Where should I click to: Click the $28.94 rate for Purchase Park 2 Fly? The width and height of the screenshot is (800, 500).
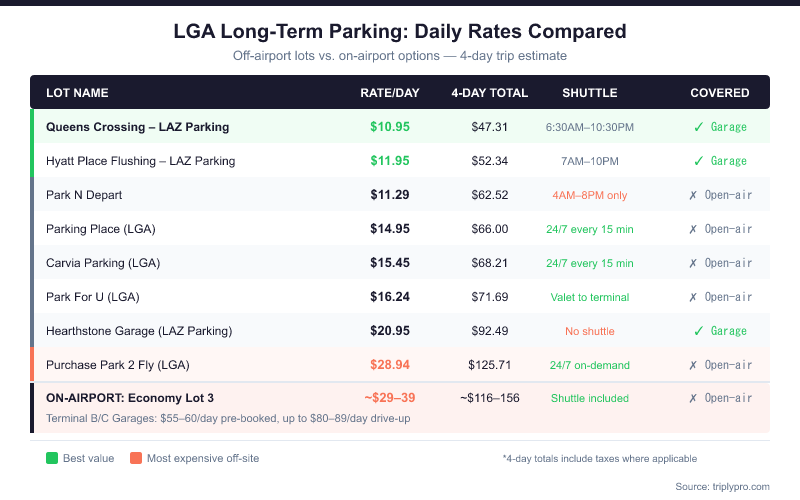click(390, 365)
